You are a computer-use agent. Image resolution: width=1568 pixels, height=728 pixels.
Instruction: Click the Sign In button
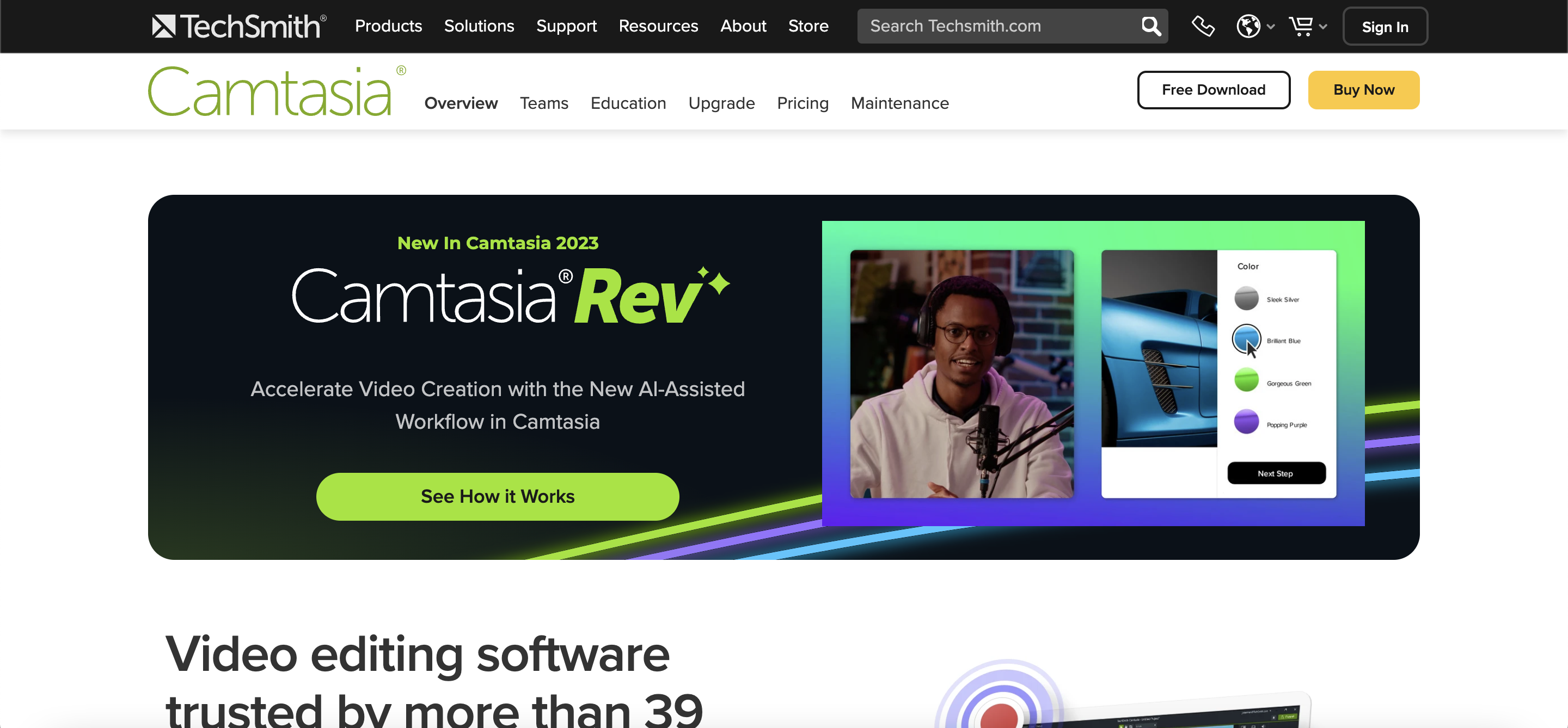pos(1385,27)
